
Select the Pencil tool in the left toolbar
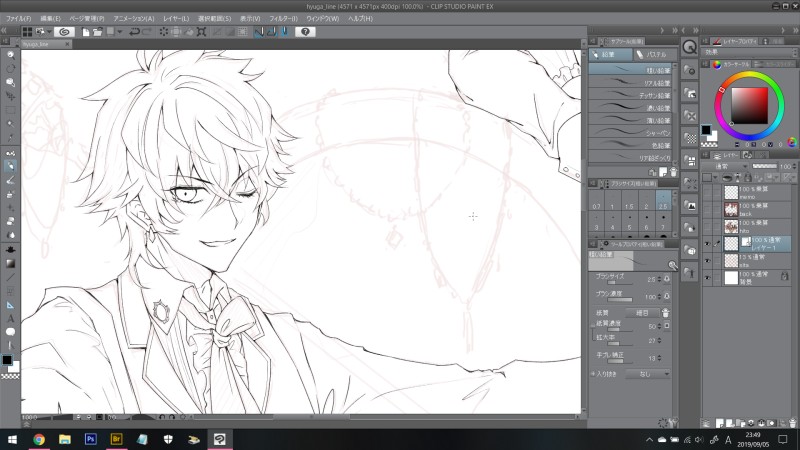click(x=10, y=166)
